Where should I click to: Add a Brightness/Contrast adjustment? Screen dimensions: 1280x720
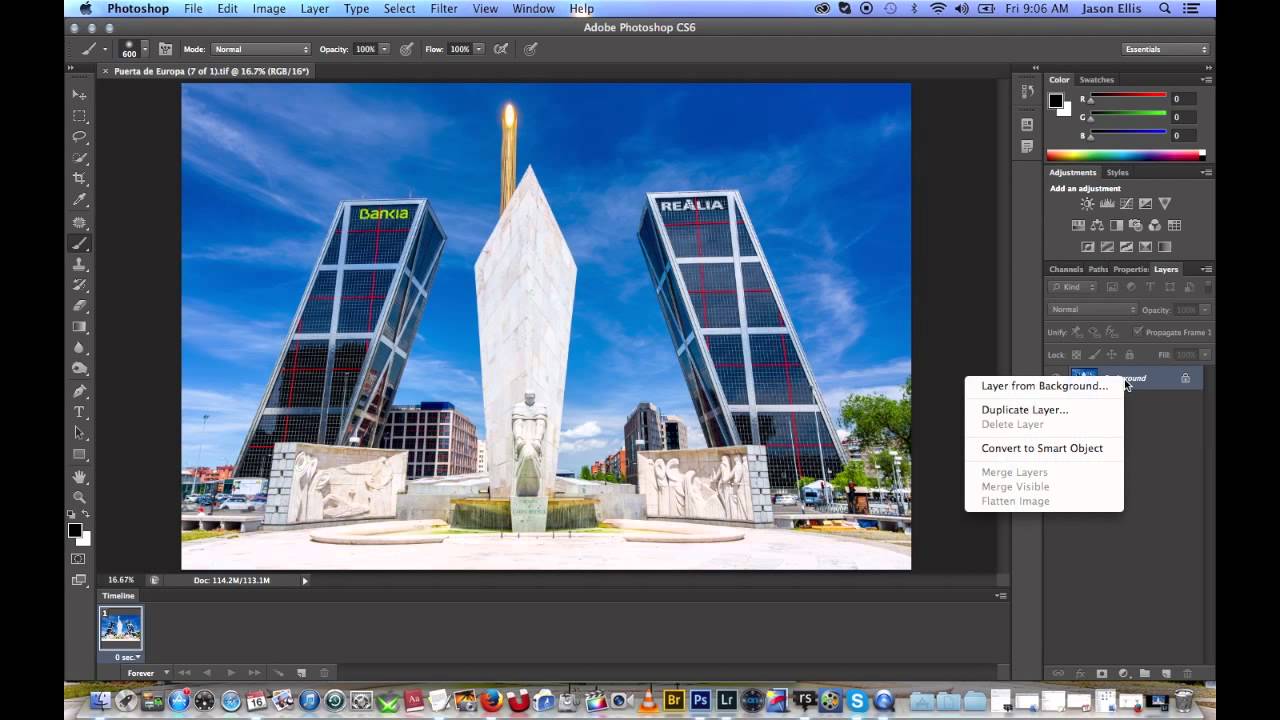[1087, 204]
